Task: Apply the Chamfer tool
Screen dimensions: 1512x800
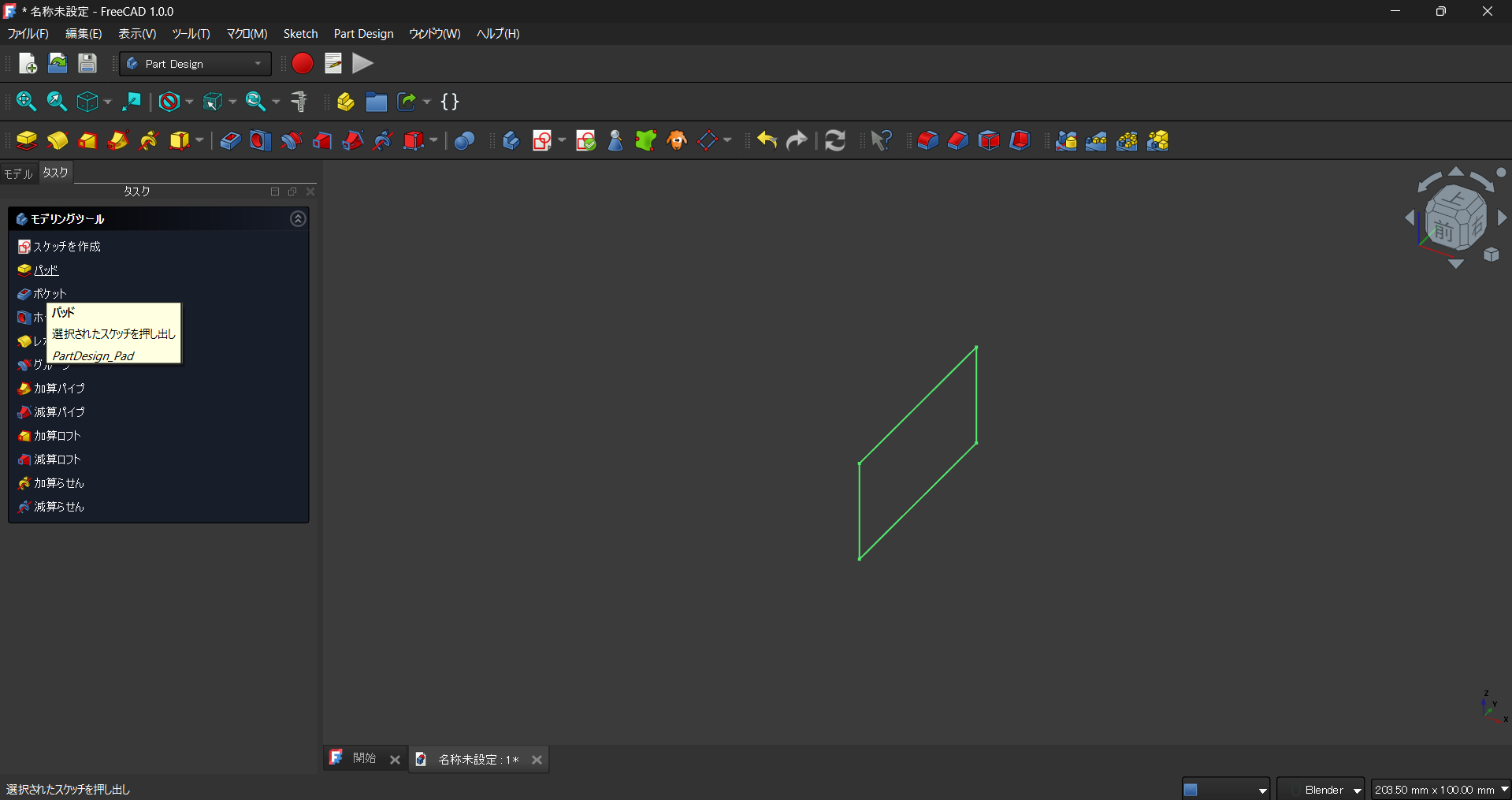Action: [x=958, y=140]
